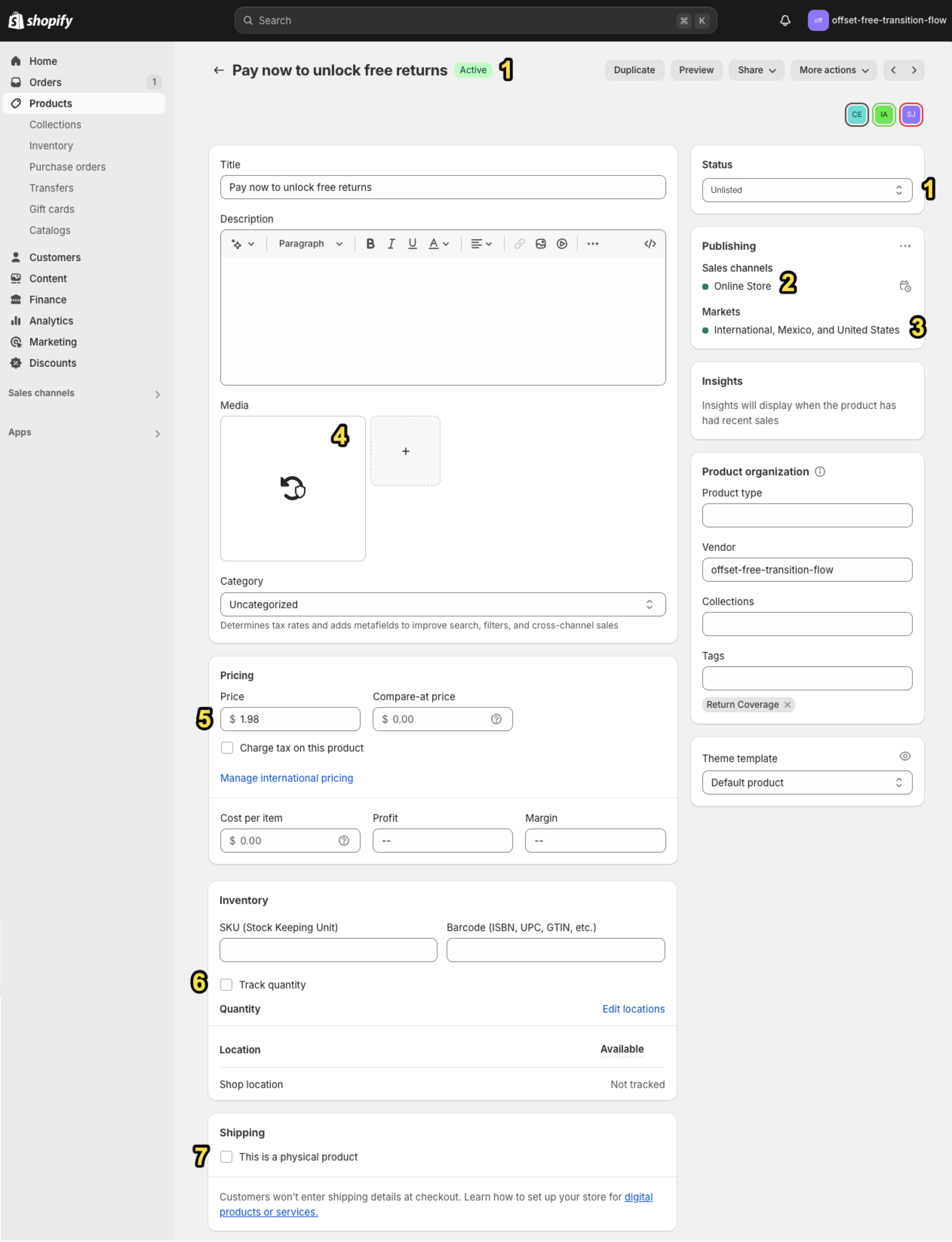This screenshot has height=1242, width=952.
Task: Go to Orders in the sidebar
Action: 45,82
